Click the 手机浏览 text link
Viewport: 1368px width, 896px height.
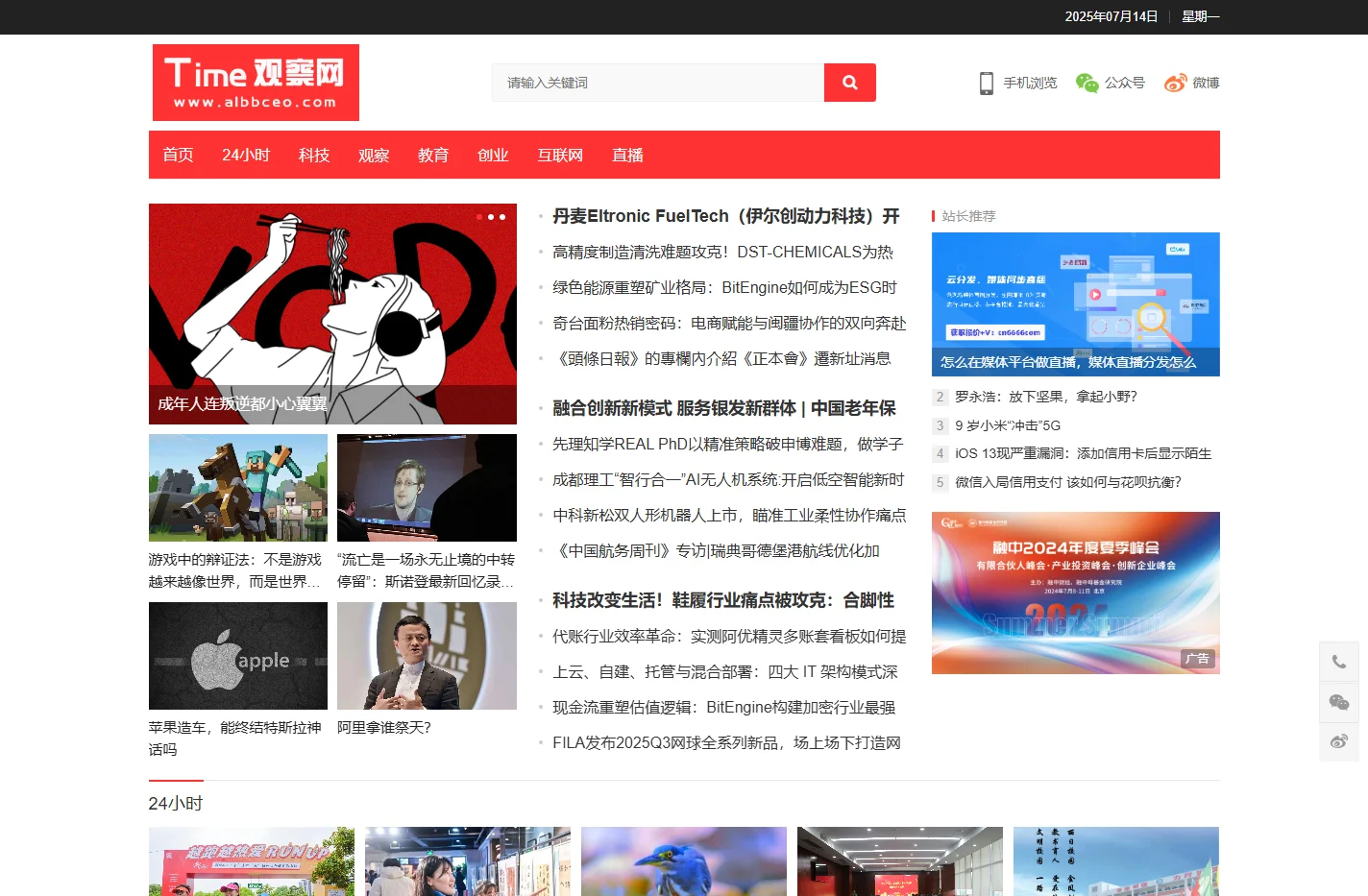[x=1030, y=84]
